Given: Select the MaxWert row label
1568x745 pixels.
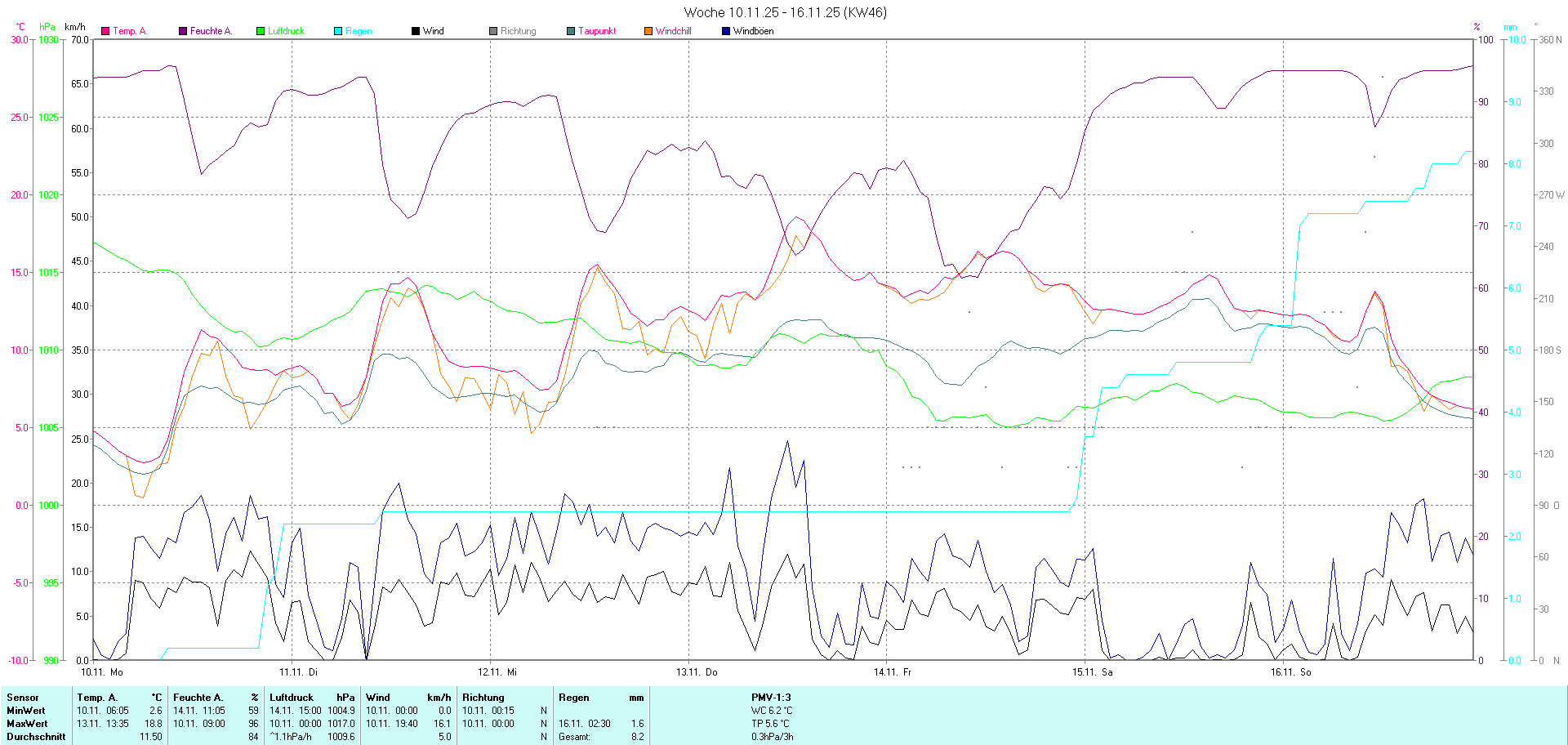Looking at the screenshot, I should [27, 724].
